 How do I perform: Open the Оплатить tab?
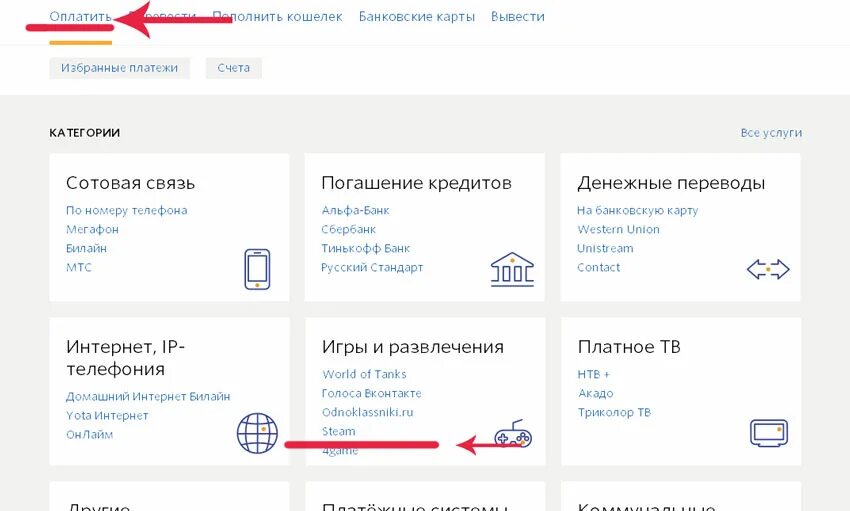point(80,16)
